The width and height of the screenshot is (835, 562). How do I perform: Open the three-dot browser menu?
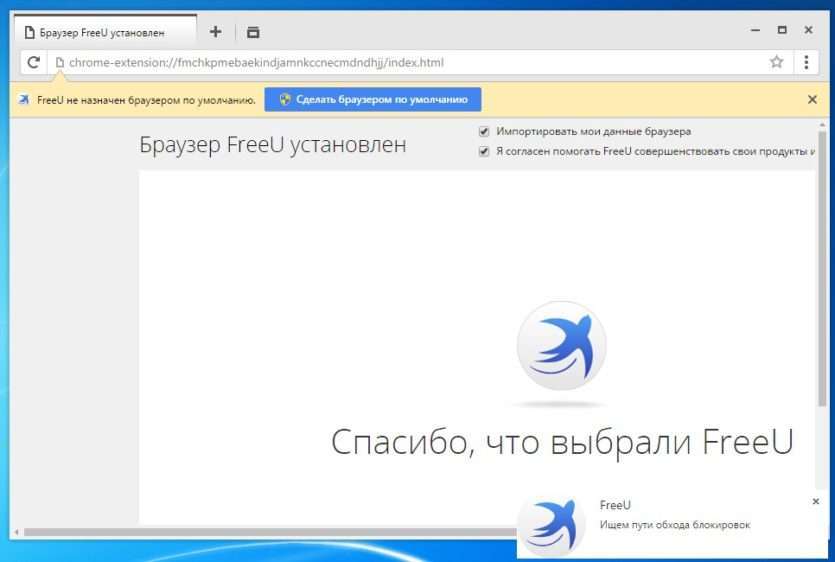(806, 62)
